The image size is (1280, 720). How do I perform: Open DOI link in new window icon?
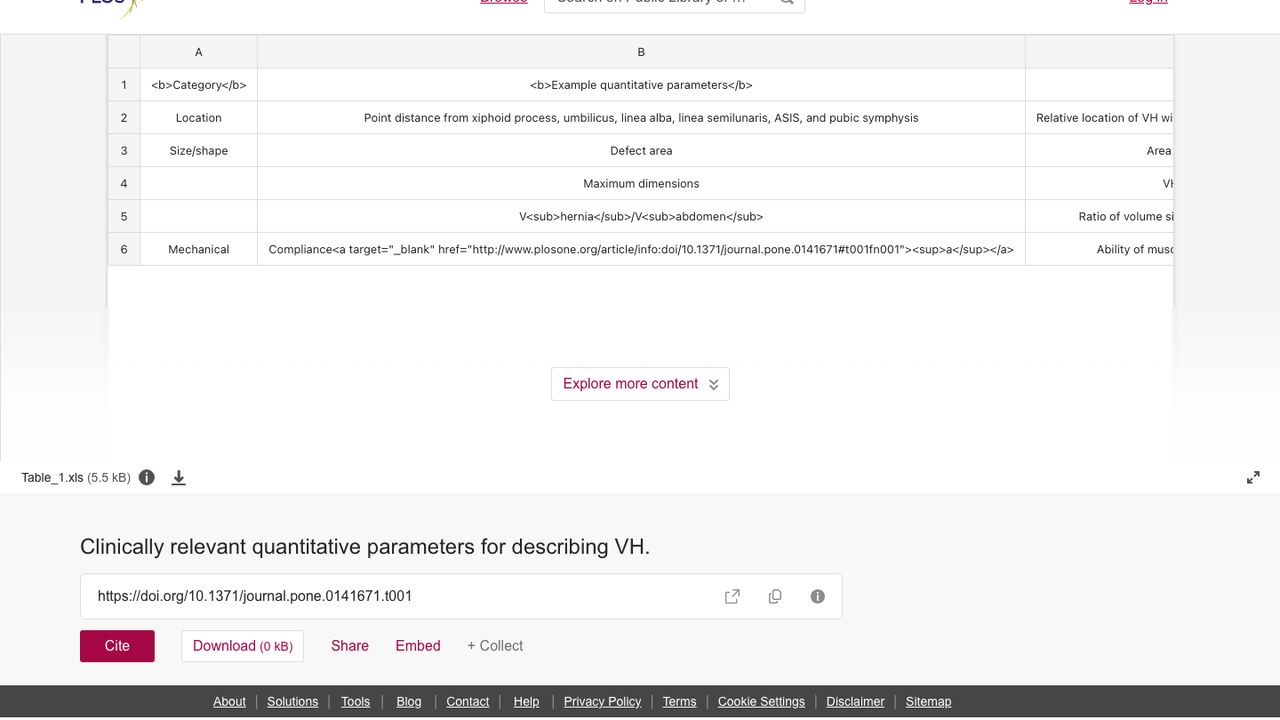pos(732,596)
